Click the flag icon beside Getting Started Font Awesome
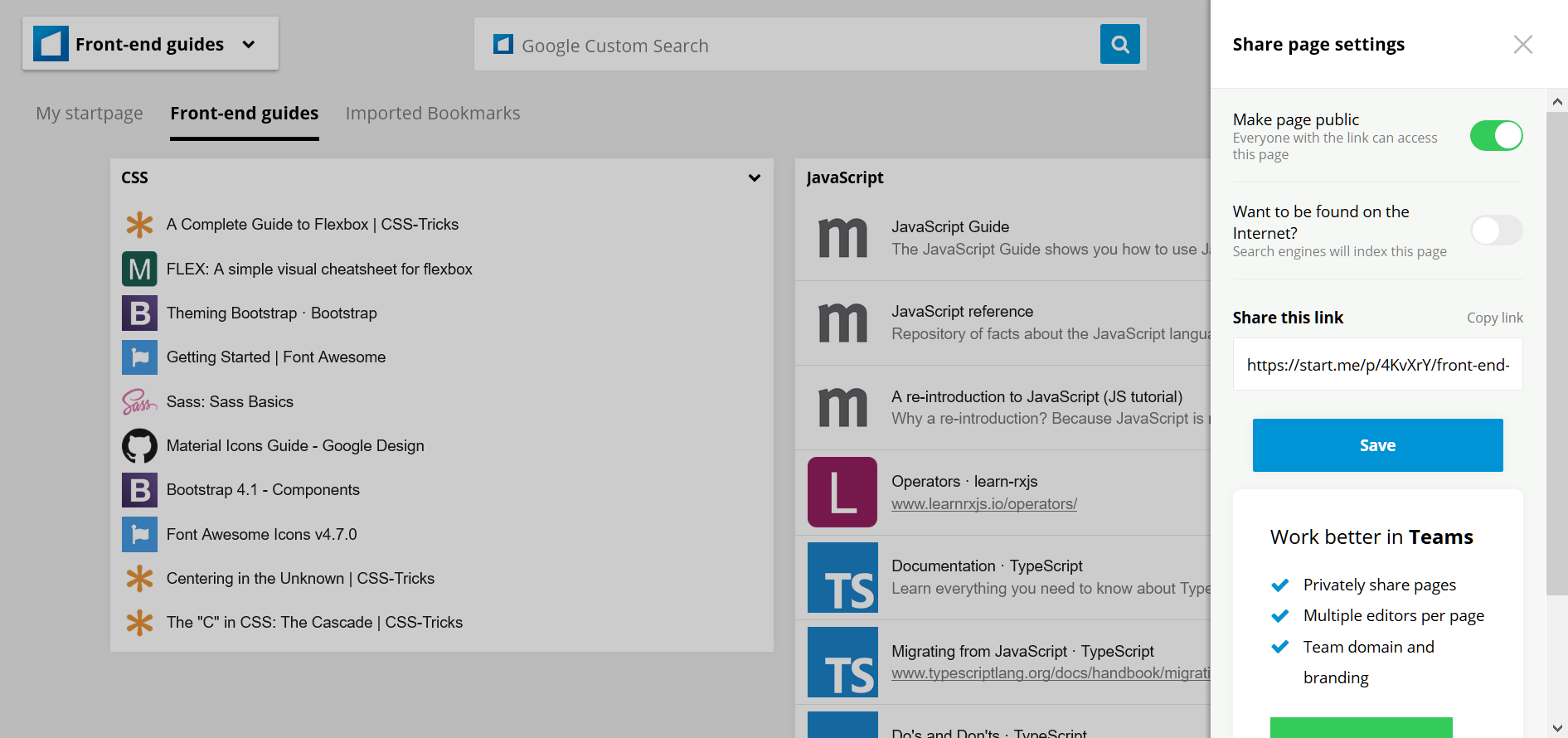The image size is (1568, 738). tap(139, 357)
